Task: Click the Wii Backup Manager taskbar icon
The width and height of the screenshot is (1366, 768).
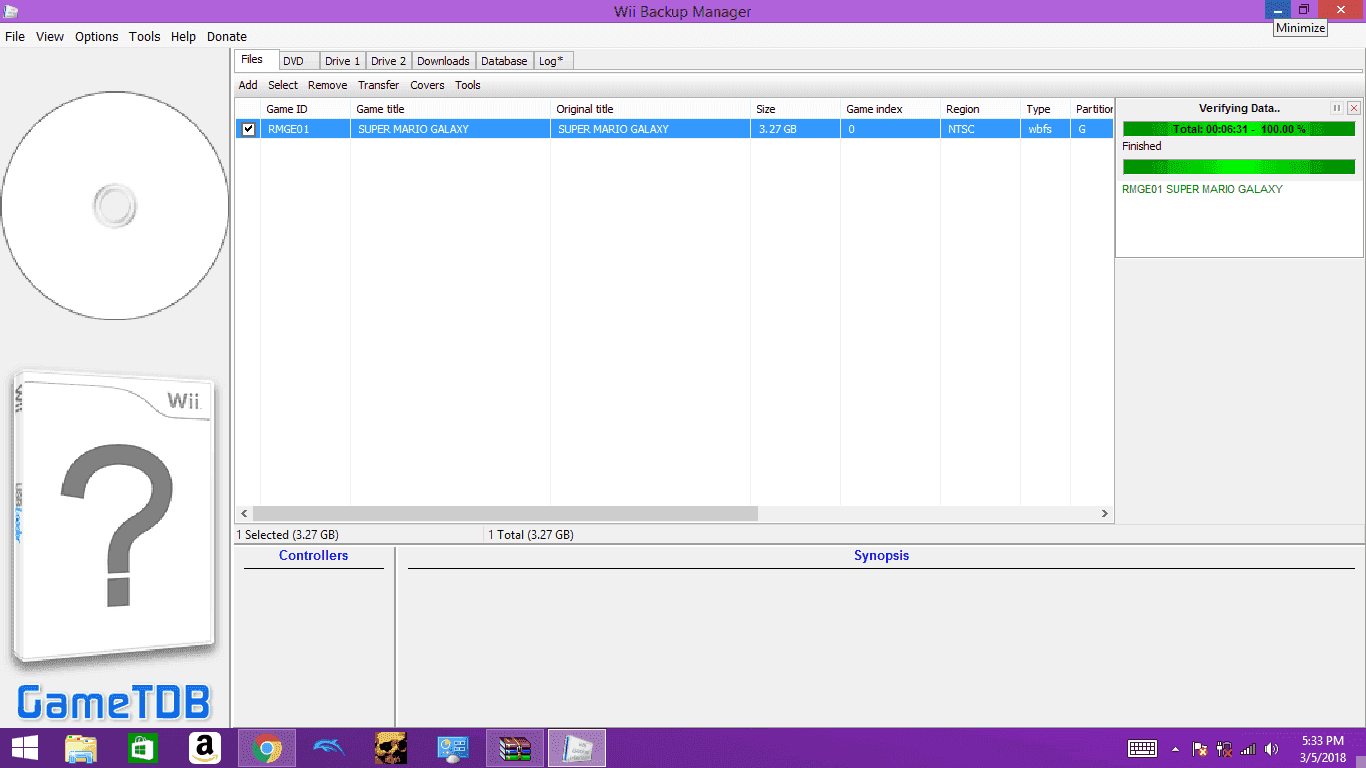Action: [577, 748]
